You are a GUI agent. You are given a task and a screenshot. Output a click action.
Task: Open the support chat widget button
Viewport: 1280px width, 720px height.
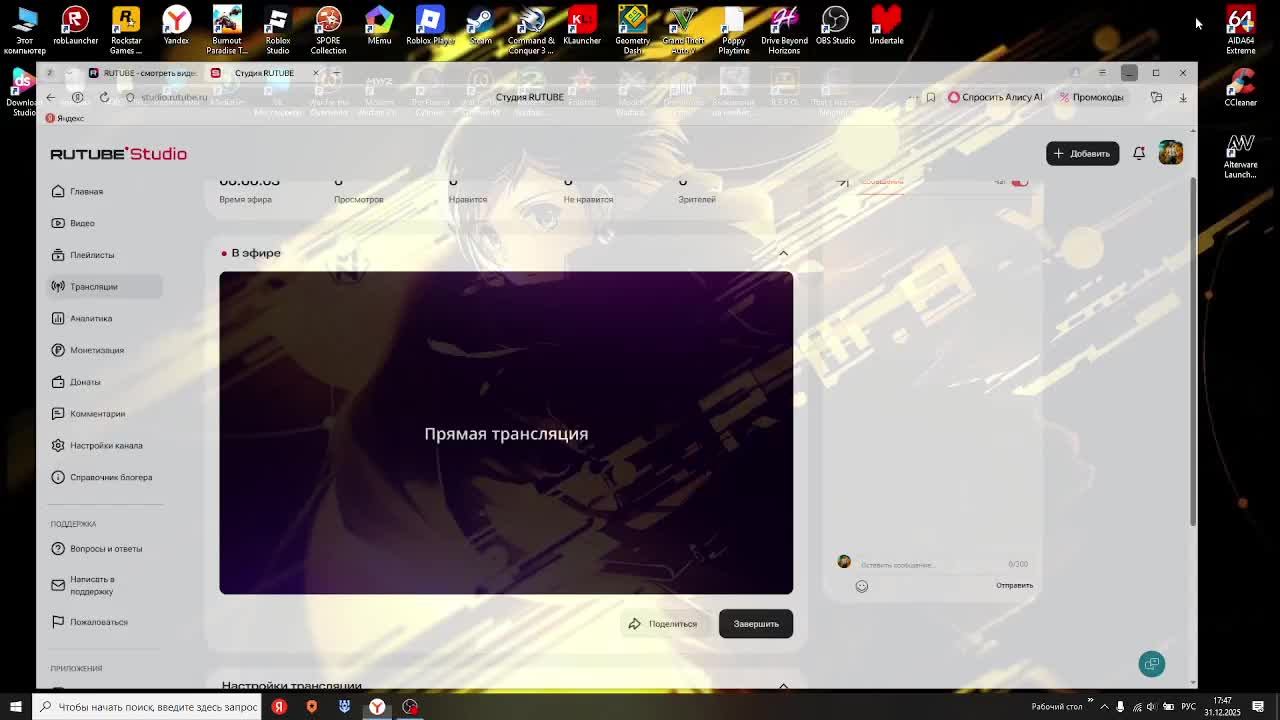(x=1152, y=664)
